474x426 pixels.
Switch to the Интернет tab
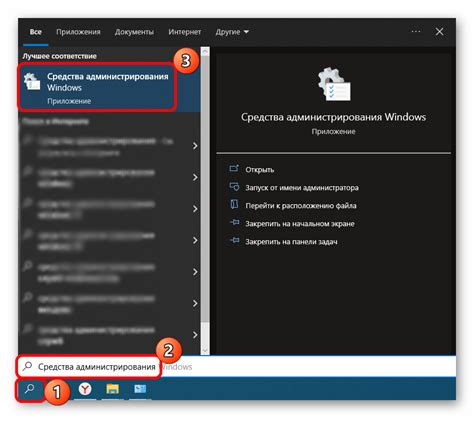[x=185, y=32]
